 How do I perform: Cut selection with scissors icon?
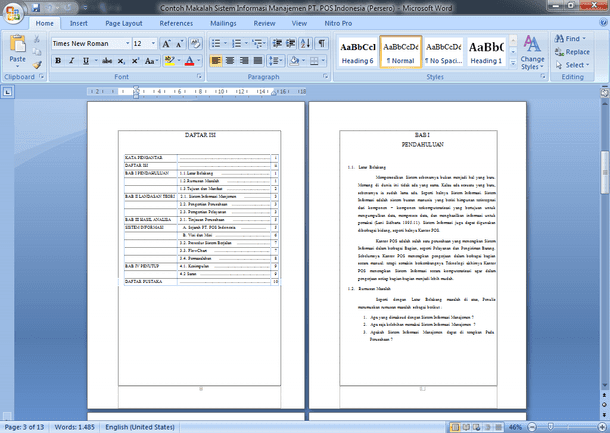(37, 39)
